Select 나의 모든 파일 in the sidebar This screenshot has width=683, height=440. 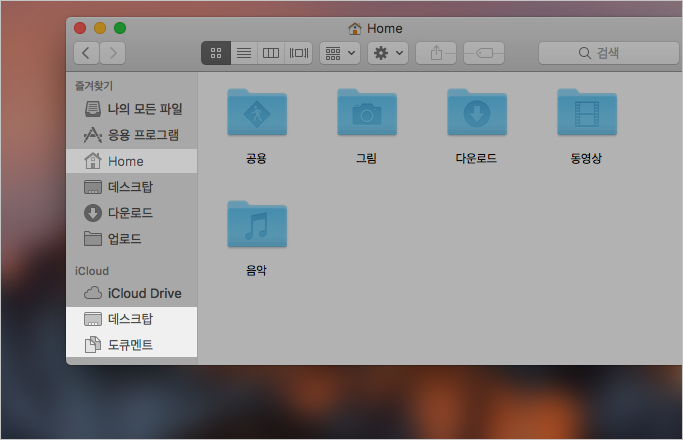[132, 108]
